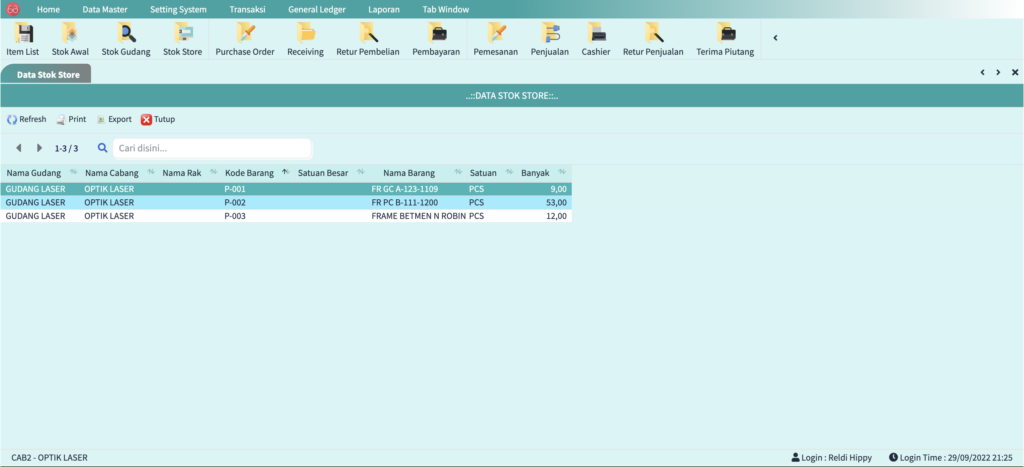Click the Terima Piutang icon
This screenshot has height=467, width=1024.
(725, 38)
